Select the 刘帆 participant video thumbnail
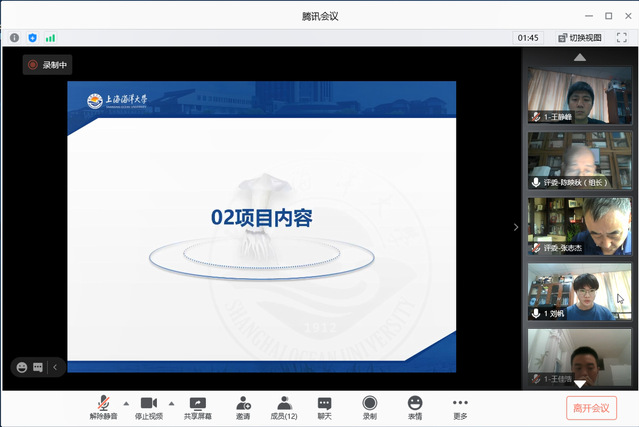This screenshot has height=427, width=639. click(579, 292)
